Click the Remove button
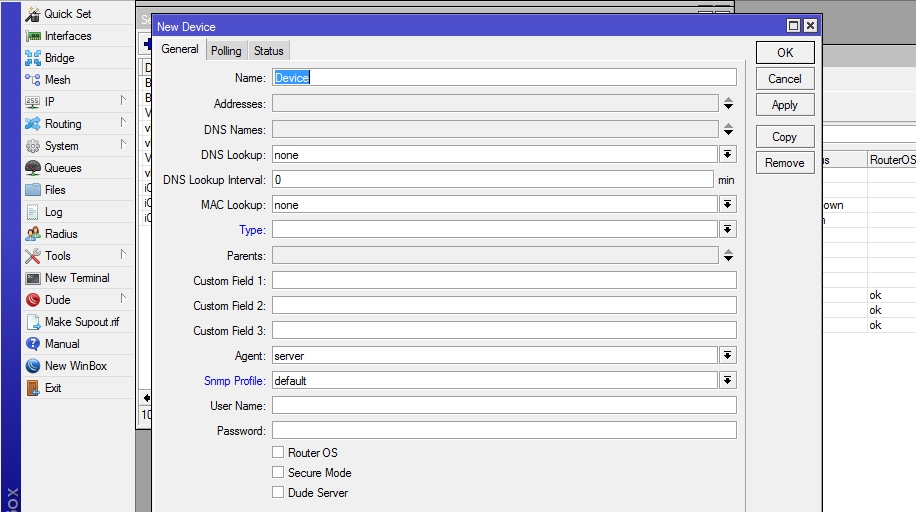This screenshot has width=916, height=512. coord(785,163)
